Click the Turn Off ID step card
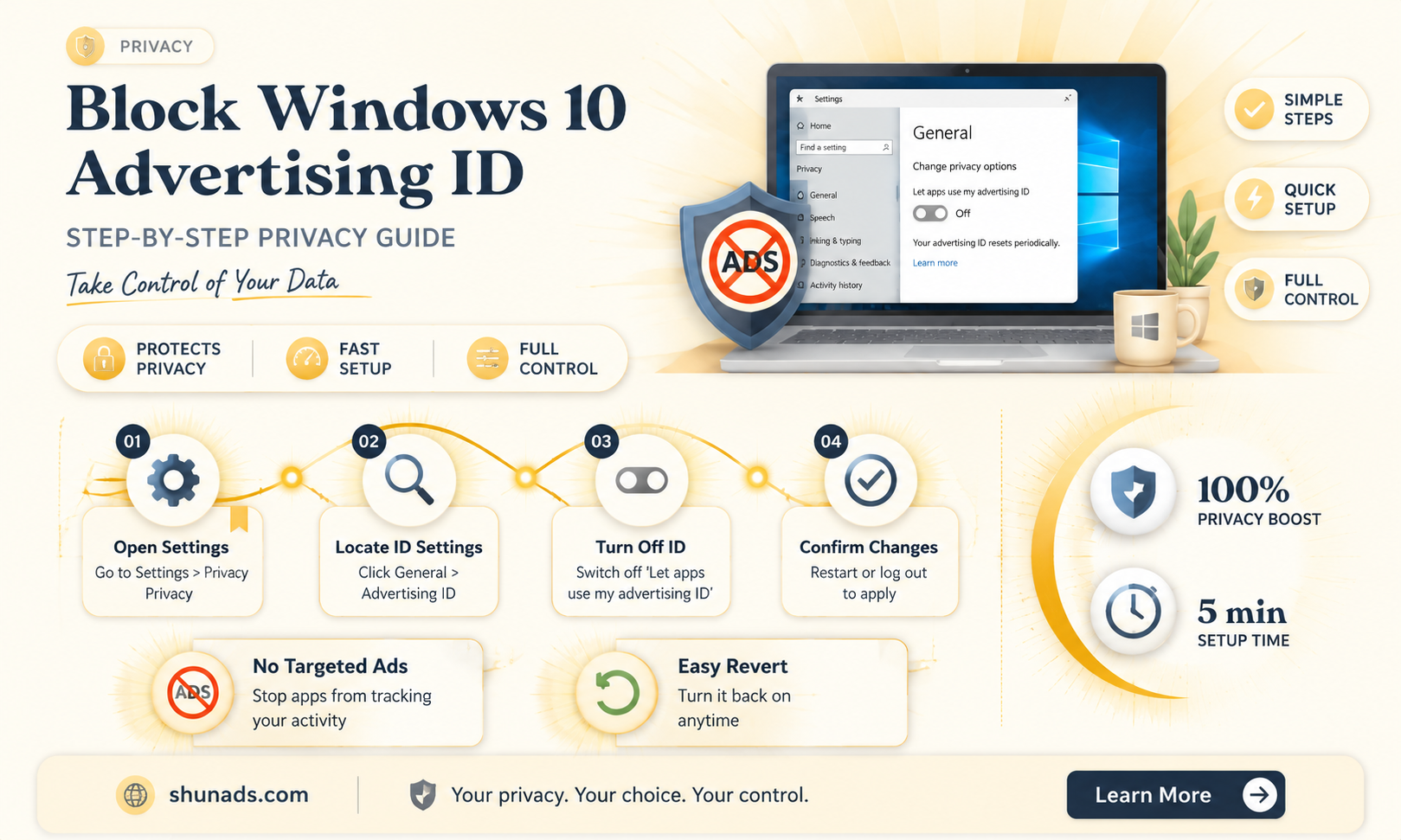The height and width of the screenshot is (840, 1401). tap(640, 561)
